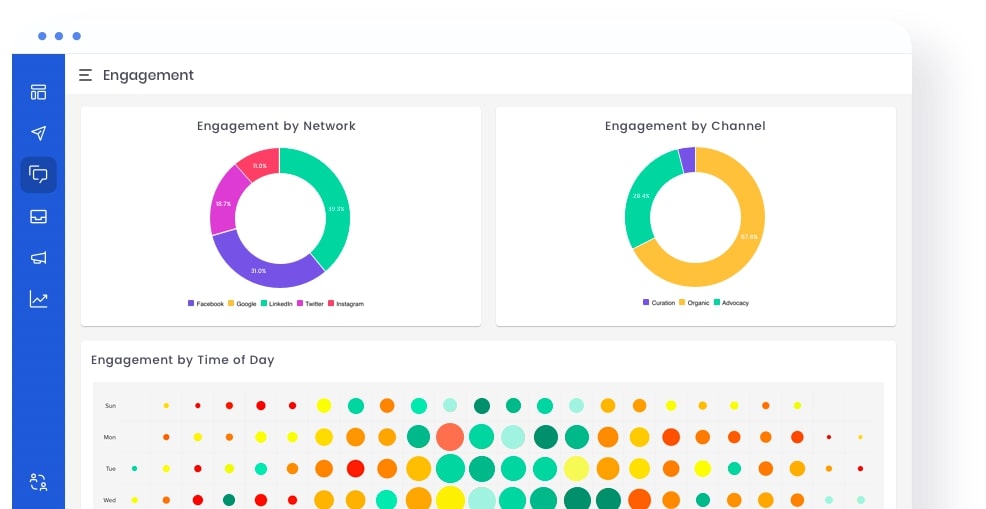Toggle Google legend entry in Network chart

tap(242, 304)
